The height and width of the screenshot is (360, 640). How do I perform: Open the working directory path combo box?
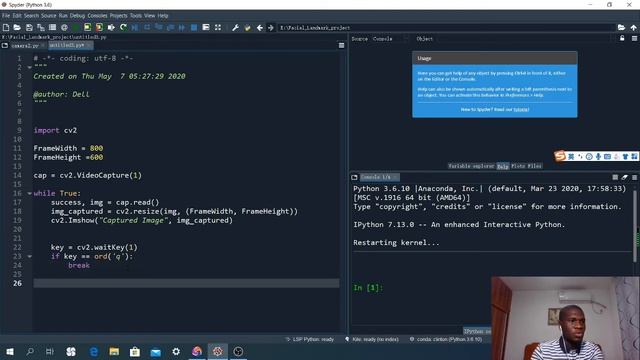click(x=447, y=28)
